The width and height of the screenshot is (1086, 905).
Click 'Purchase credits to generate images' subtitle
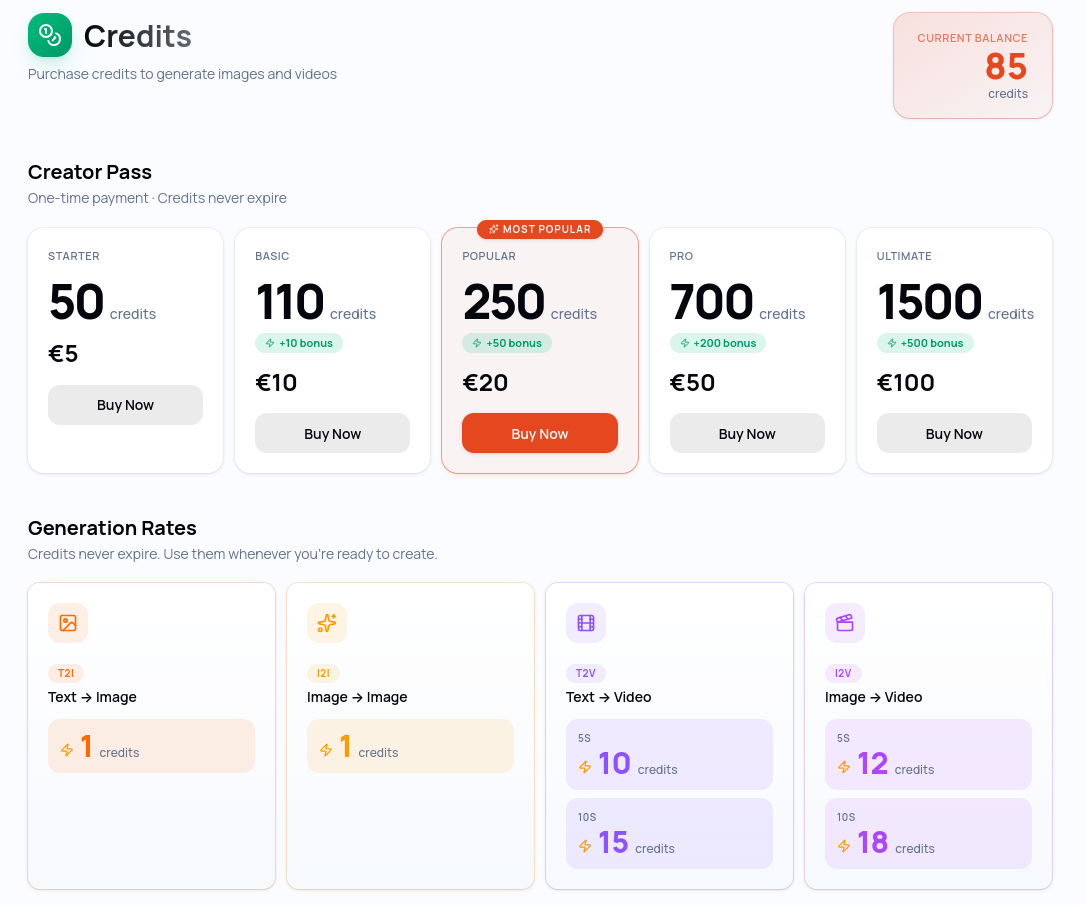(182, 74)
